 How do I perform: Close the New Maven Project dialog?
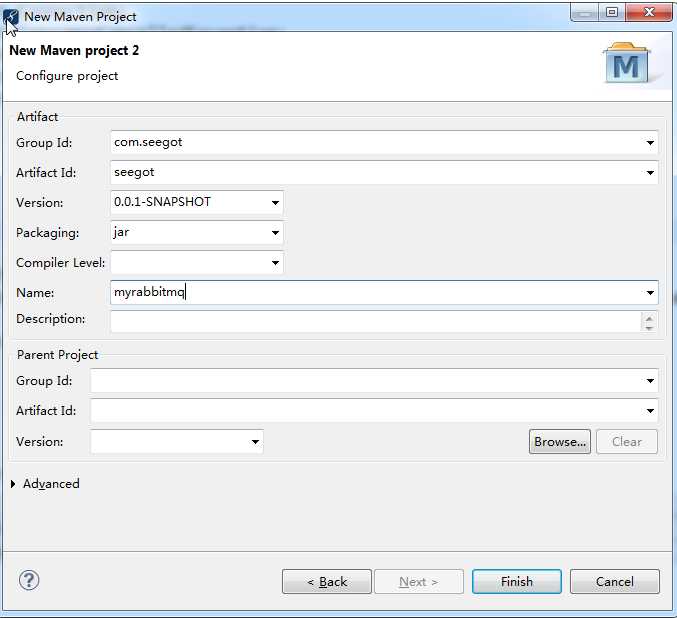coord(649,12)
